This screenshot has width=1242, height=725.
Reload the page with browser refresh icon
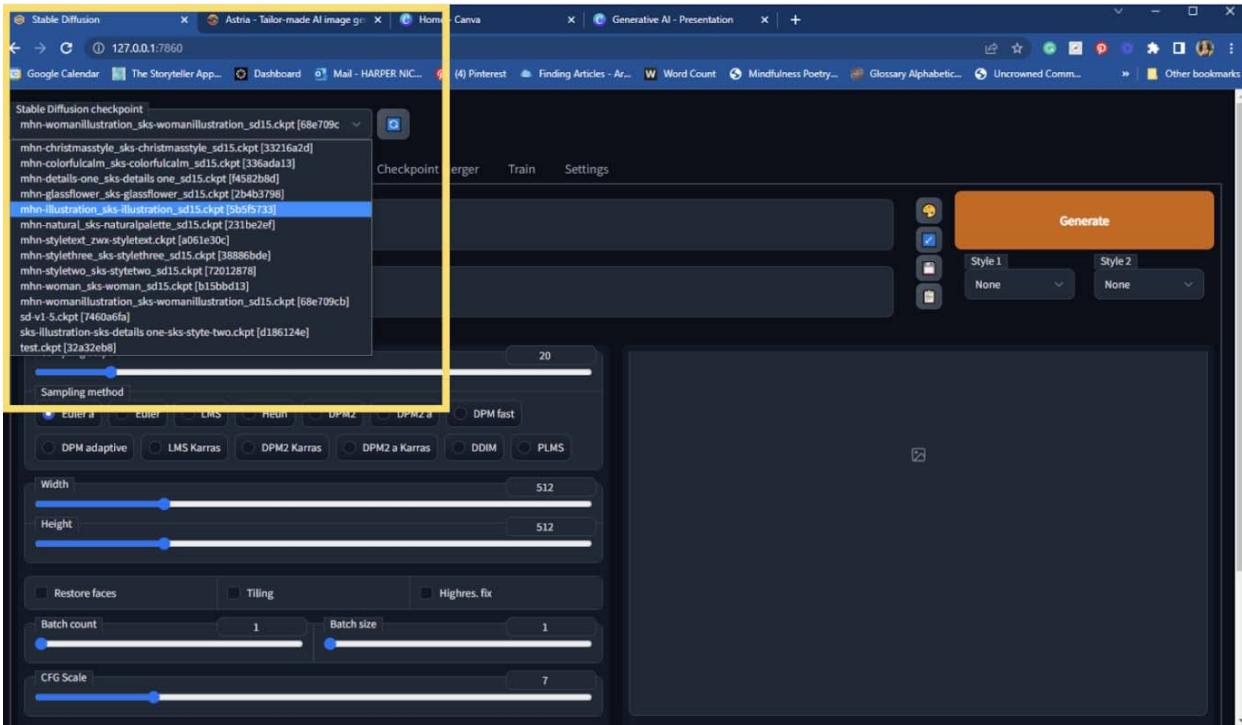point(66,48)
